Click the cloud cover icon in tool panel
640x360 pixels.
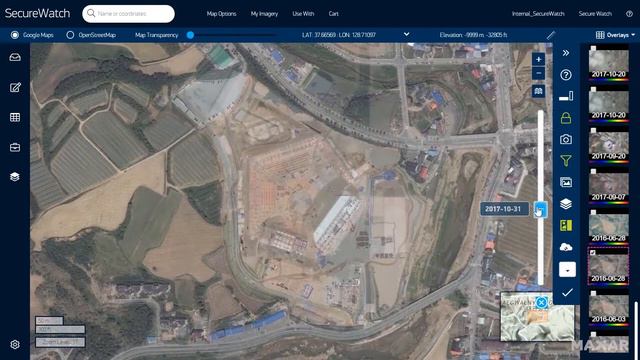pos(566,247)
